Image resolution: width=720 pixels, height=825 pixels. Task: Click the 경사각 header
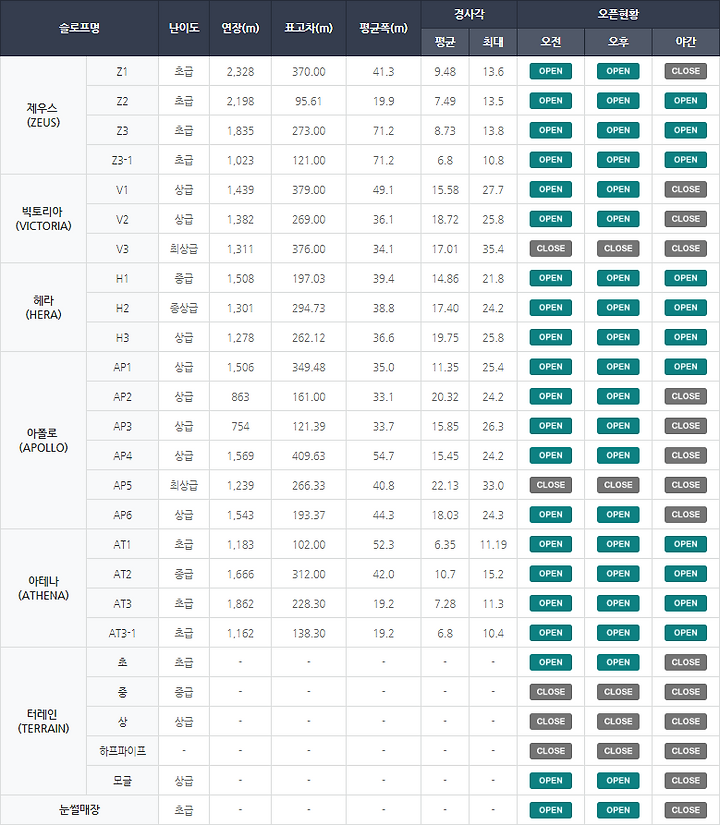469,14
